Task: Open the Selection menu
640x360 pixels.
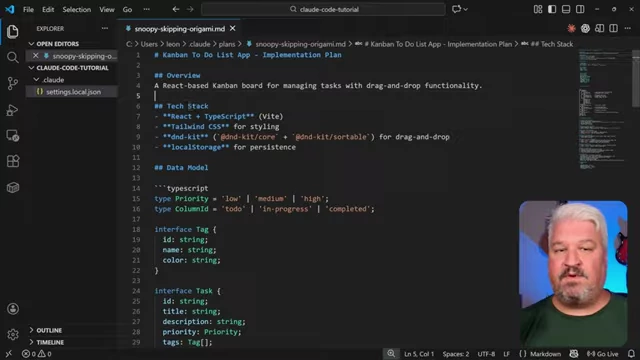Action: coord(76,9)
